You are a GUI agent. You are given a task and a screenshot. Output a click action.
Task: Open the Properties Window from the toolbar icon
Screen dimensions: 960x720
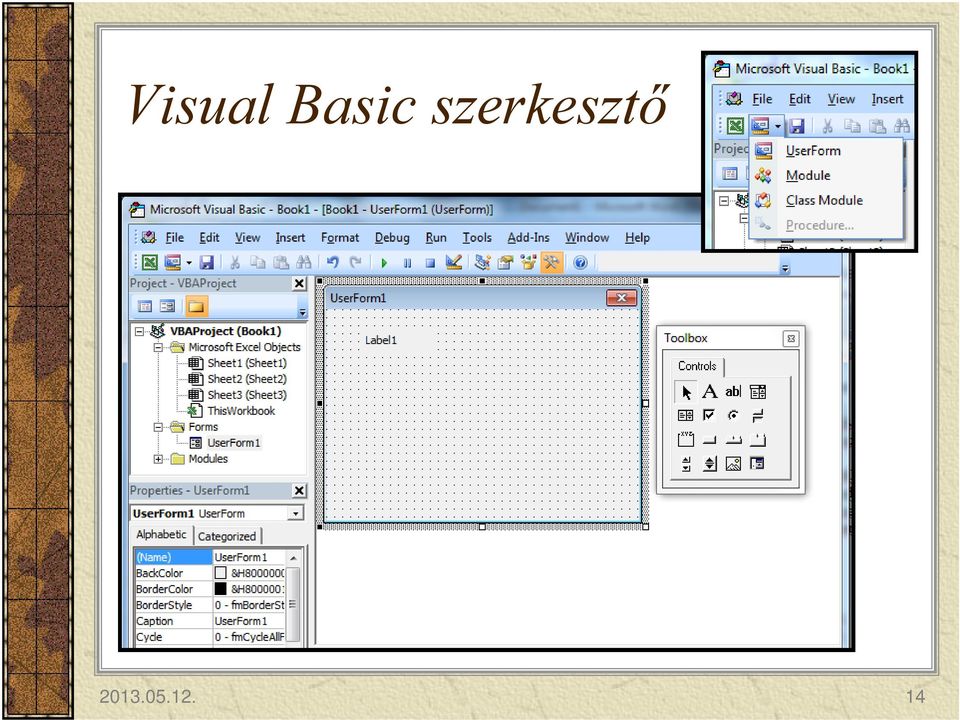tap(505, 263)
